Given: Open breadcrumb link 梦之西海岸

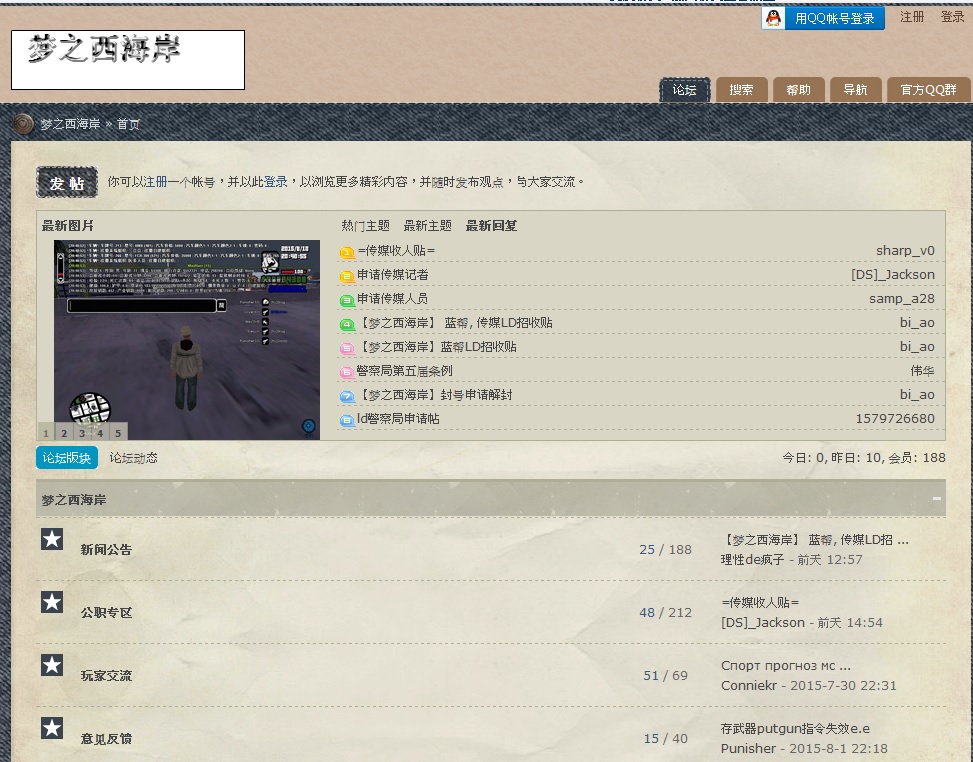Looking at the screenshot, I should click(x=70, y=124).
